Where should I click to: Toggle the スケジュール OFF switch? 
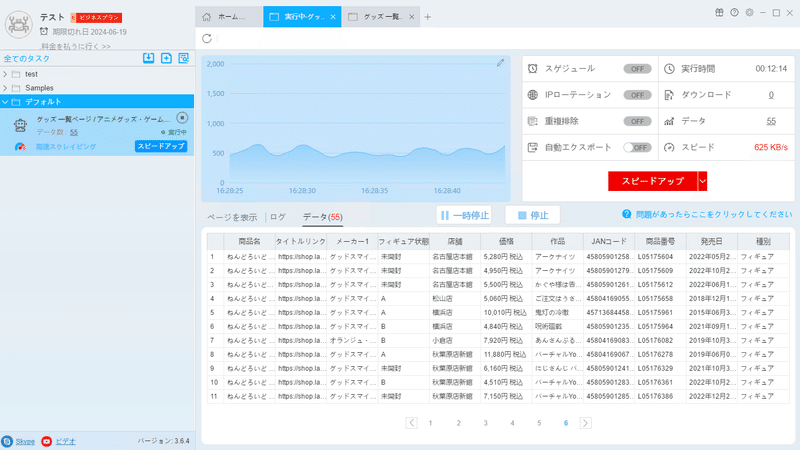(x=637, y=69)
